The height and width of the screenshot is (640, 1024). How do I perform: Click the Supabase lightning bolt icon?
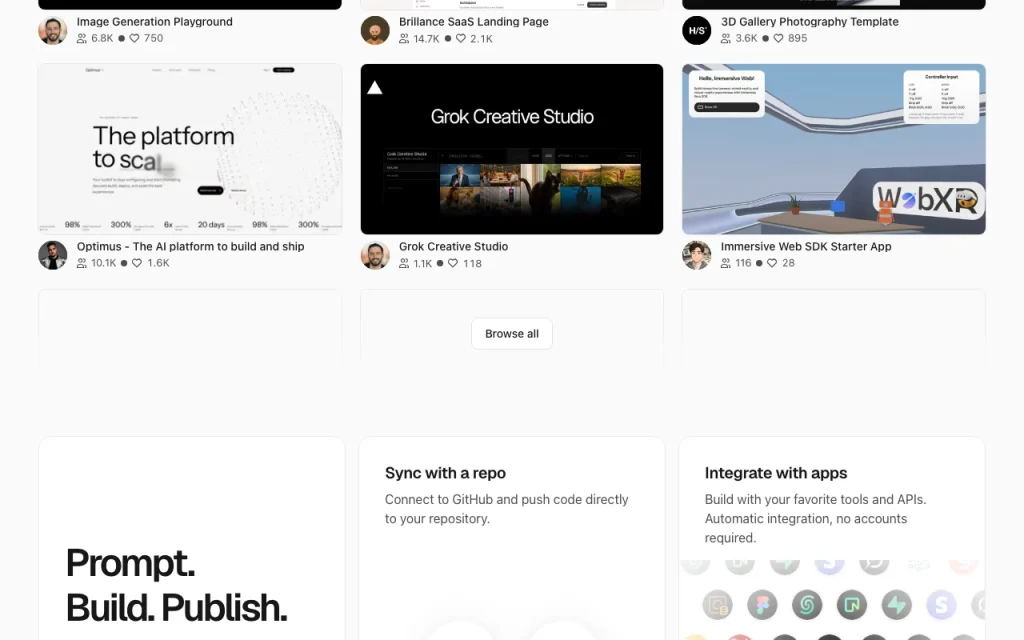pyautogui.click(x=896, y=605)
